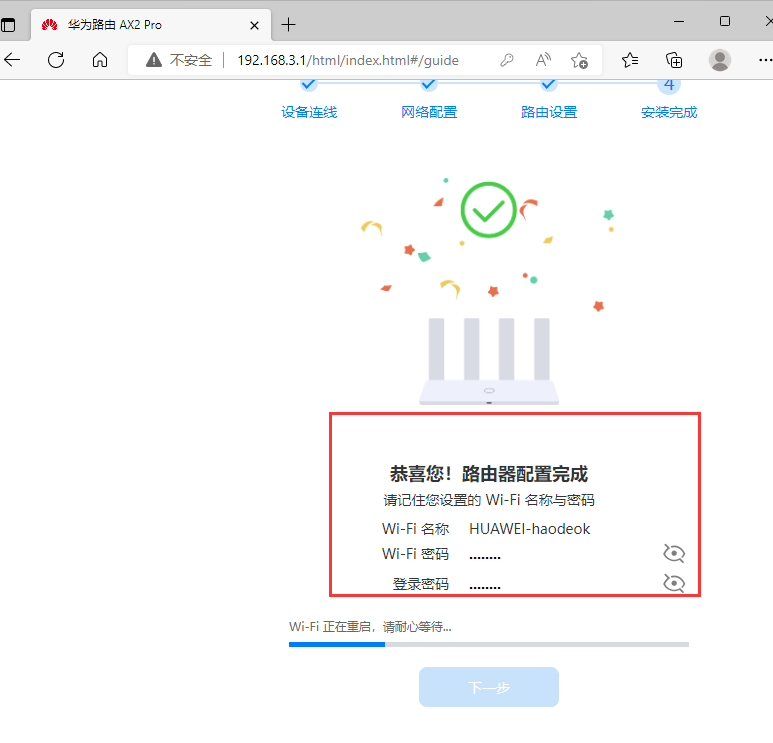Image resolution: width=773 pixels, height=743 pixels.
Task: Open a new browser tab
Action: click(x=288, y=25)
